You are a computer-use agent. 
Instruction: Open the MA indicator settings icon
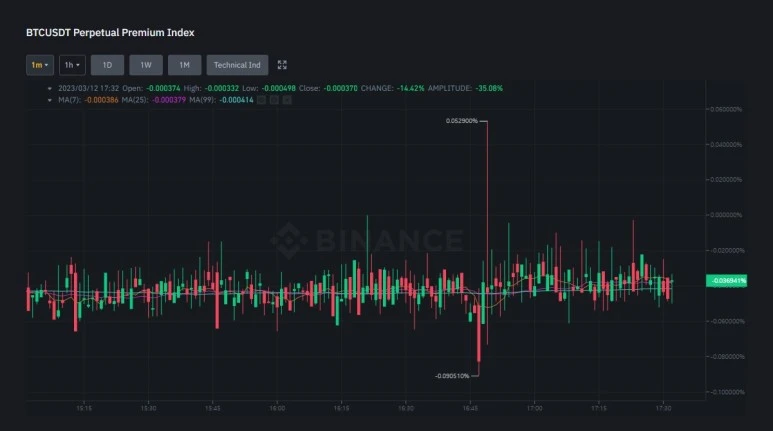pos(274,100)
